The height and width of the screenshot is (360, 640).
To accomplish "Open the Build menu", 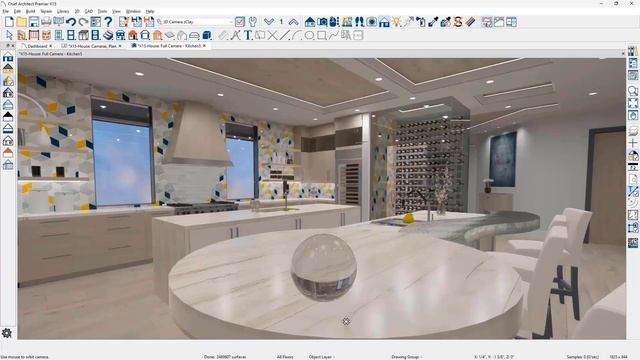I will point(31,11).
